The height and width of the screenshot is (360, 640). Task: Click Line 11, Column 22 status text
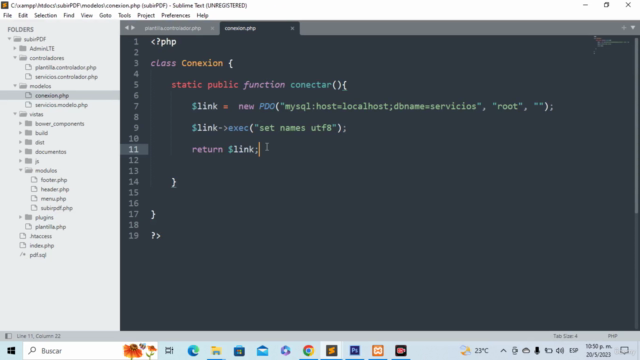pos(38,336)
